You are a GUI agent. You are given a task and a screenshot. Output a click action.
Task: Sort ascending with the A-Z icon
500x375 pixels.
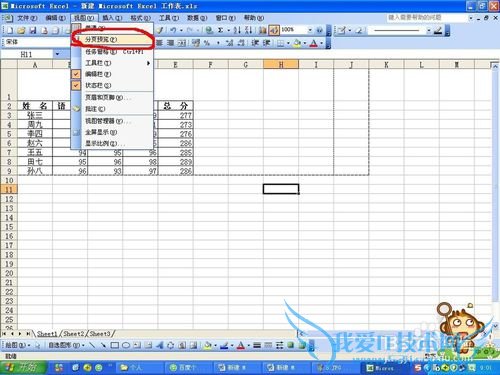pos(237,30)
